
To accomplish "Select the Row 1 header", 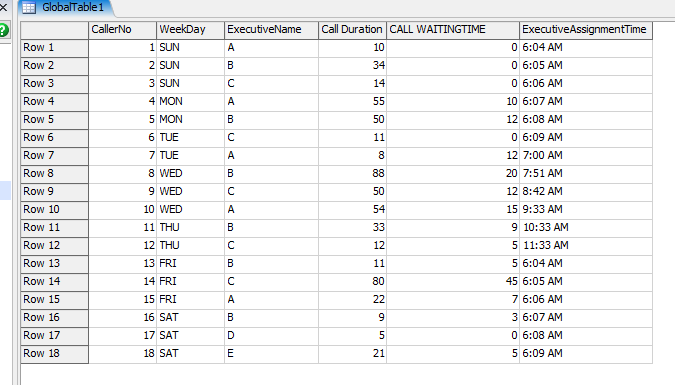I will click(54, 48).
